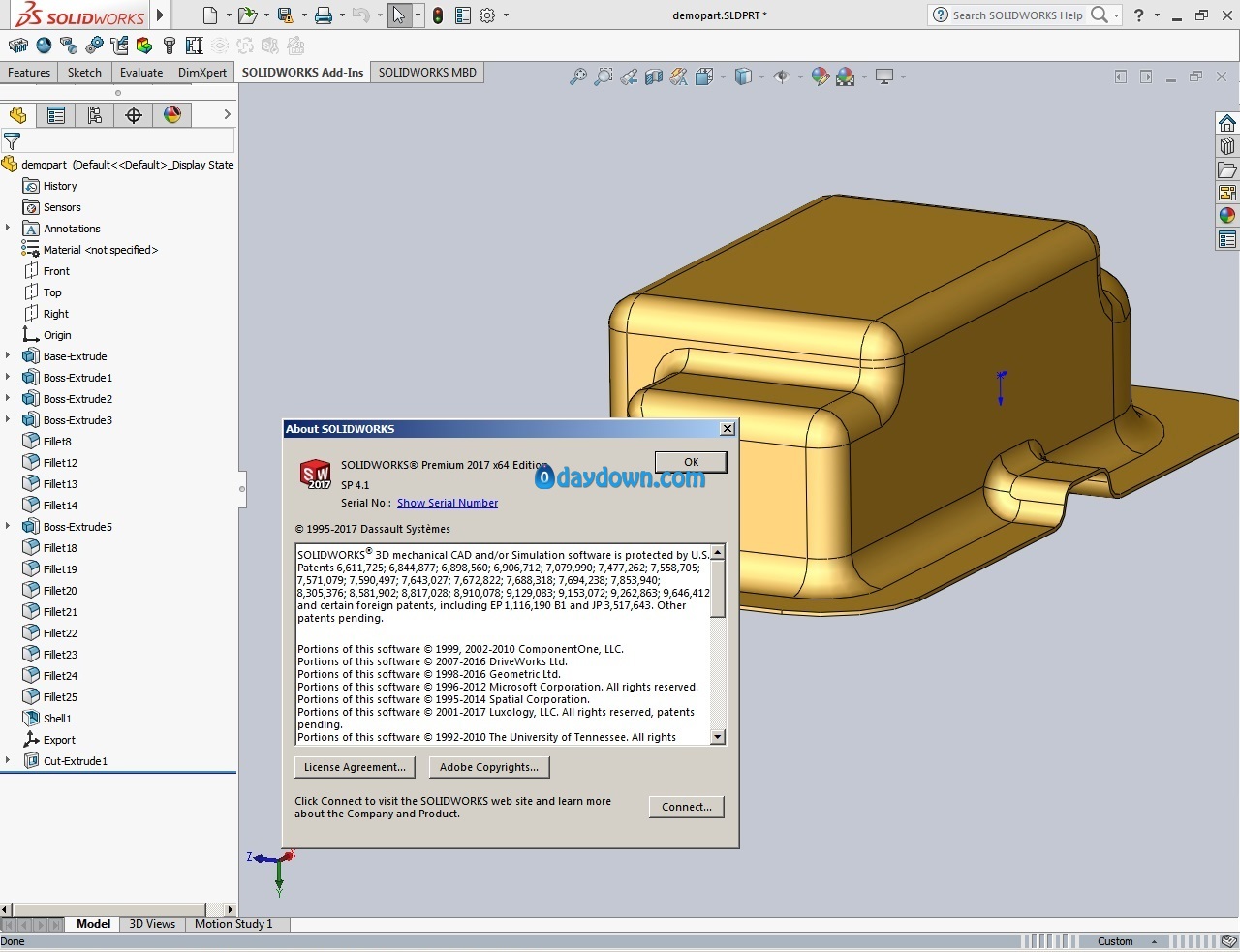Open the Design Library task pane icon
Image resolution: width=1240 pixels, height=952 pixels.
(1227, 146)
